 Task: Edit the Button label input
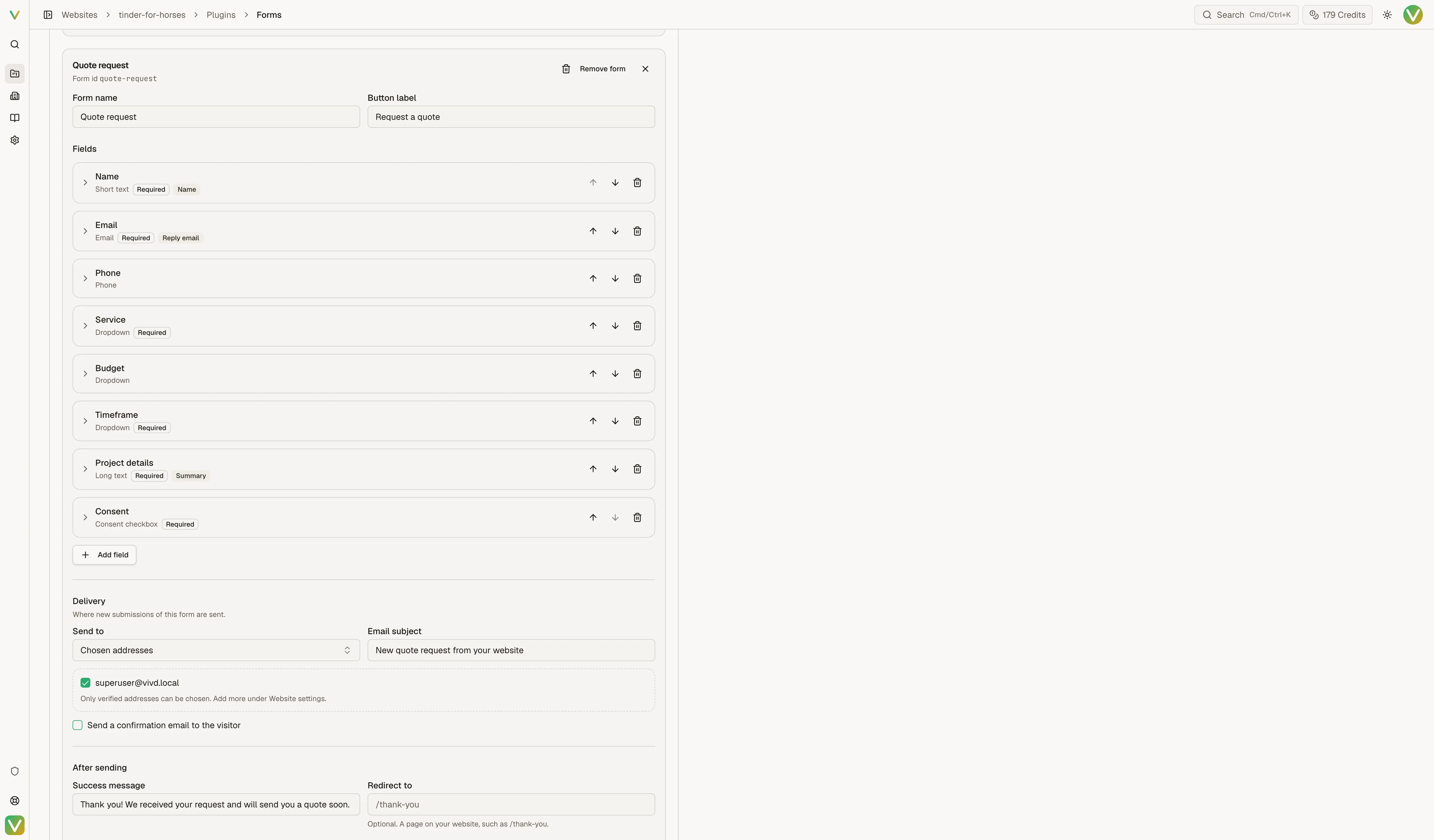click(511, 116)
